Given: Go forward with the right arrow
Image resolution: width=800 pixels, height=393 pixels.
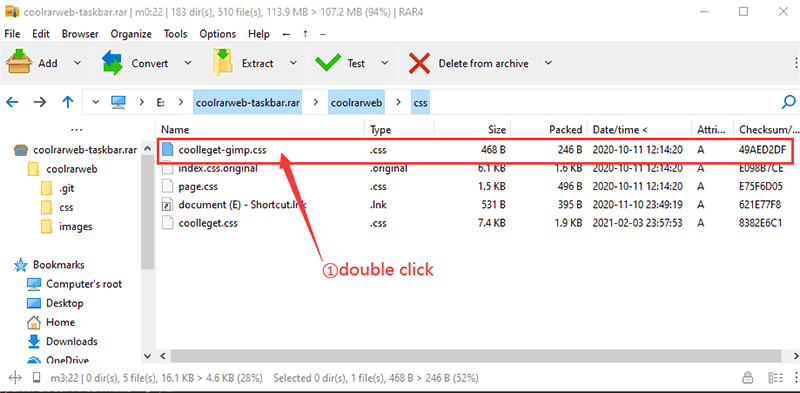Looking at the screenshot, I should 40,102.
